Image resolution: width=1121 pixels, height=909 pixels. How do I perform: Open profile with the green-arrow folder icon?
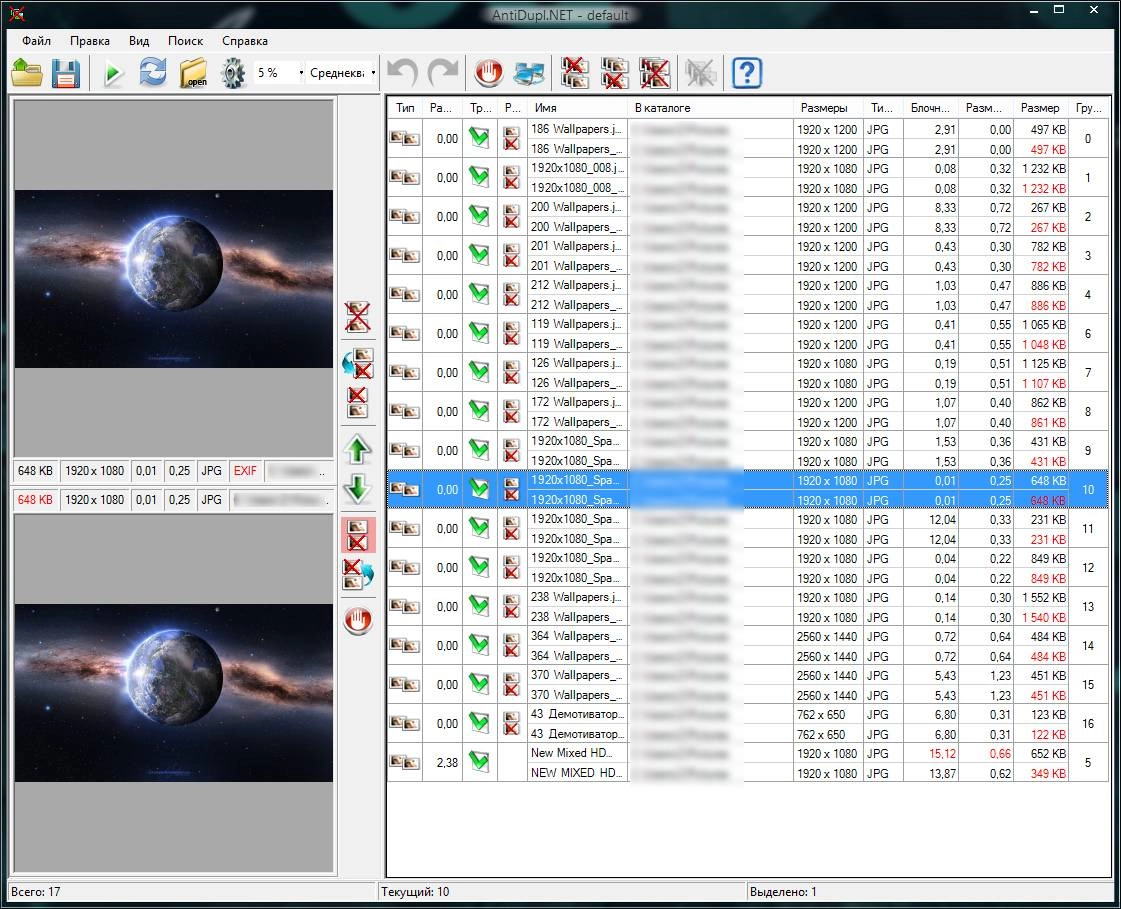pos(27,73)
